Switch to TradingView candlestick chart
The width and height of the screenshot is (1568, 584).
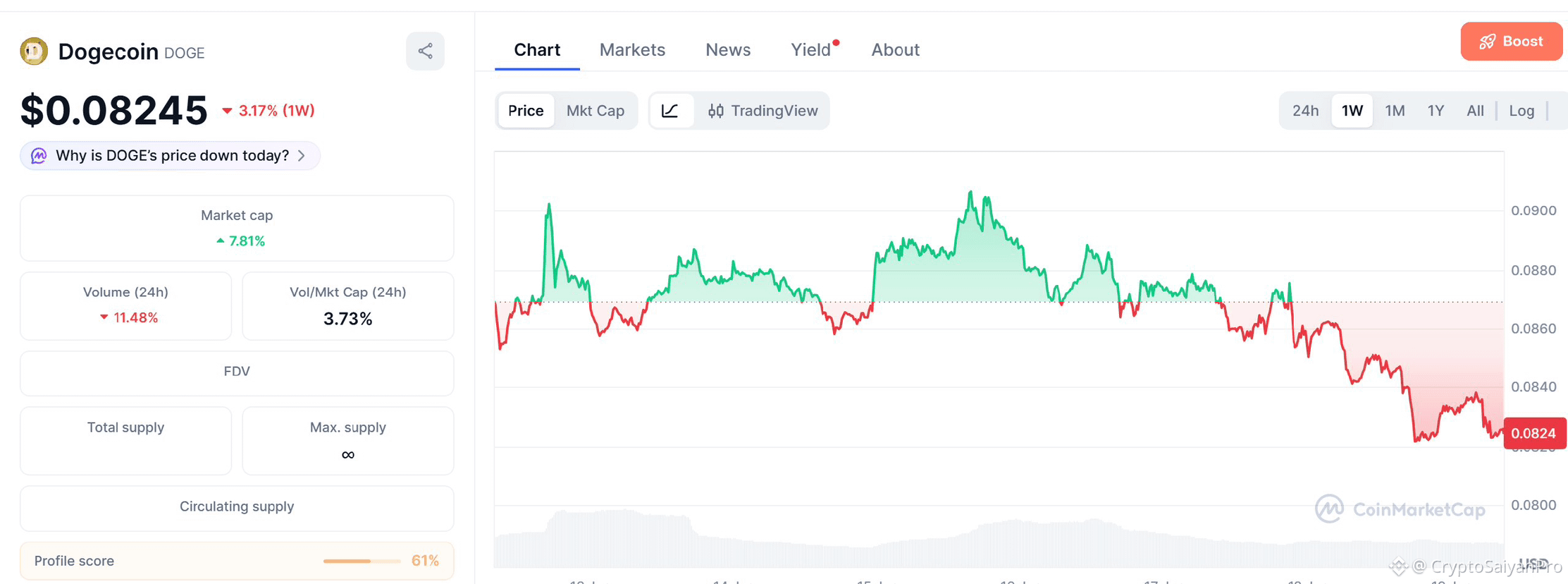763,111
